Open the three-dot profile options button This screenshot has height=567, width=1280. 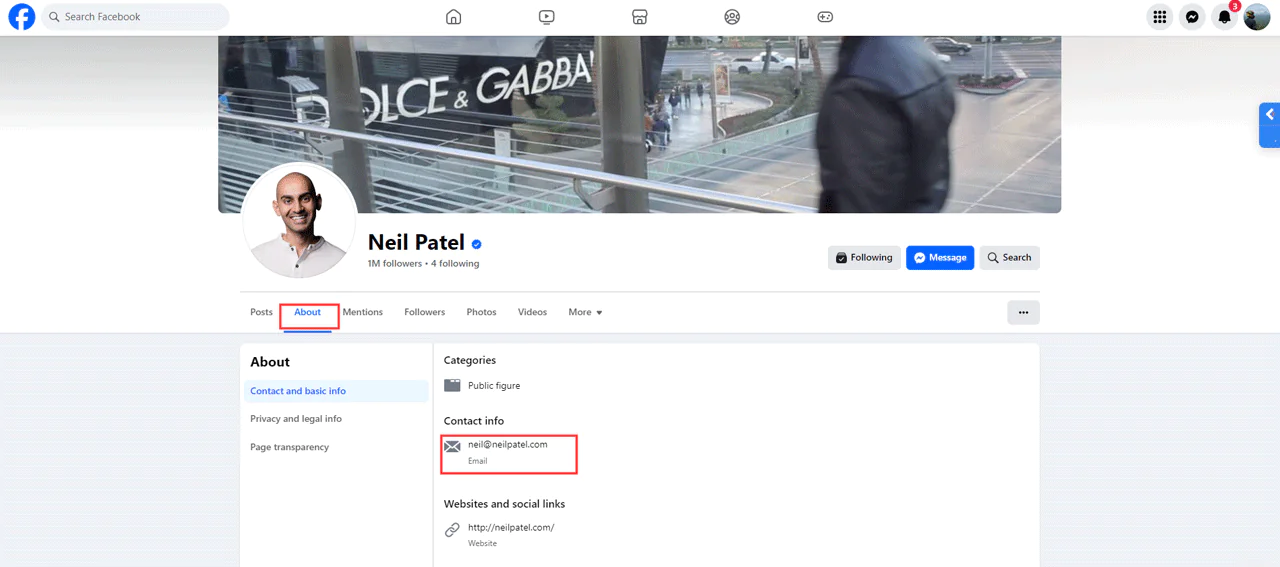coord(1023,312)
